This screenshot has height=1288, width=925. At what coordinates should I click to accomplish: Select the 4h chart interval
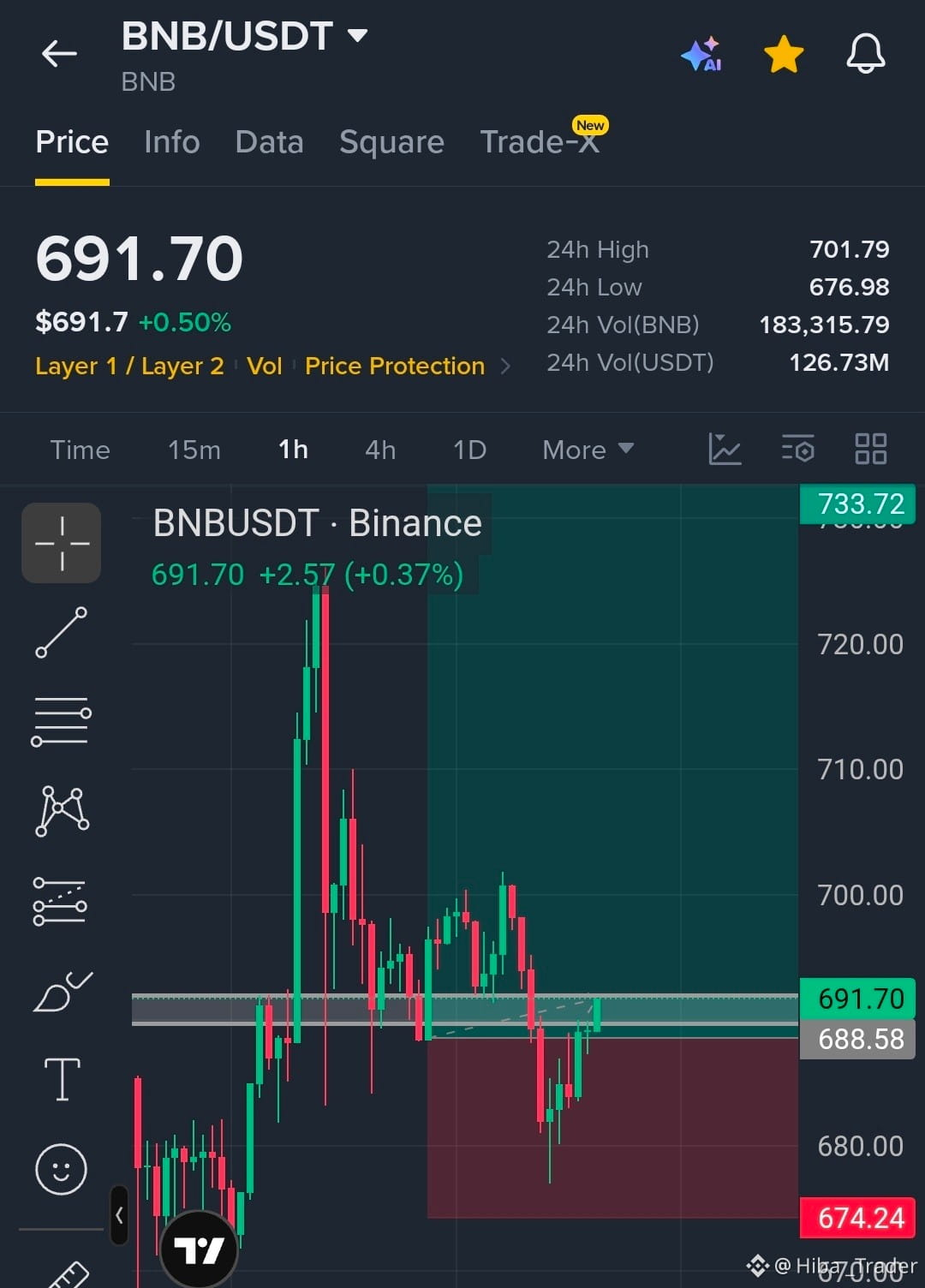pyautogui.click(x=380, y=450)
